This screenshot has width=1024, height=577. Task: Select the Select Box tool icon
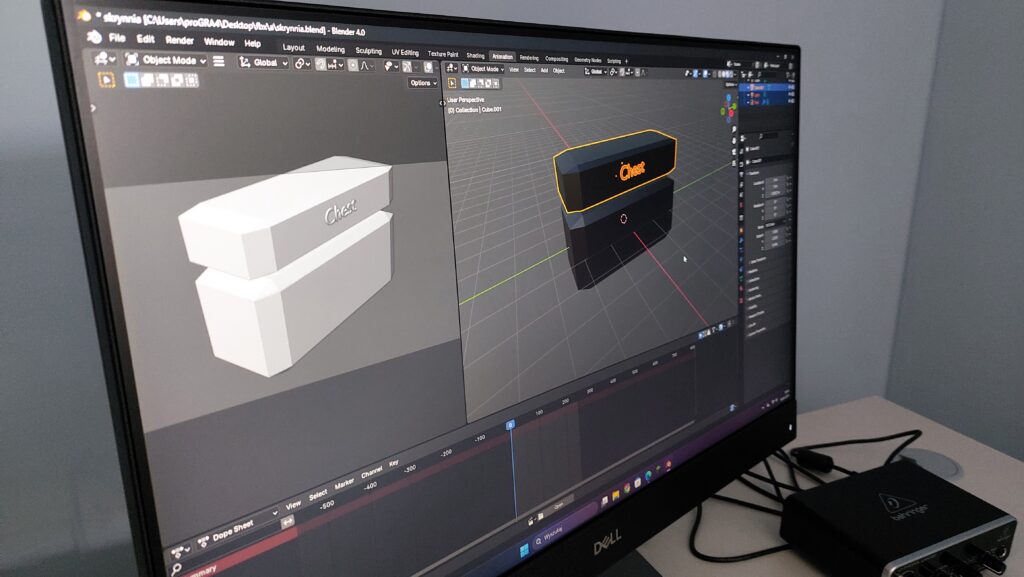(131, 79)
